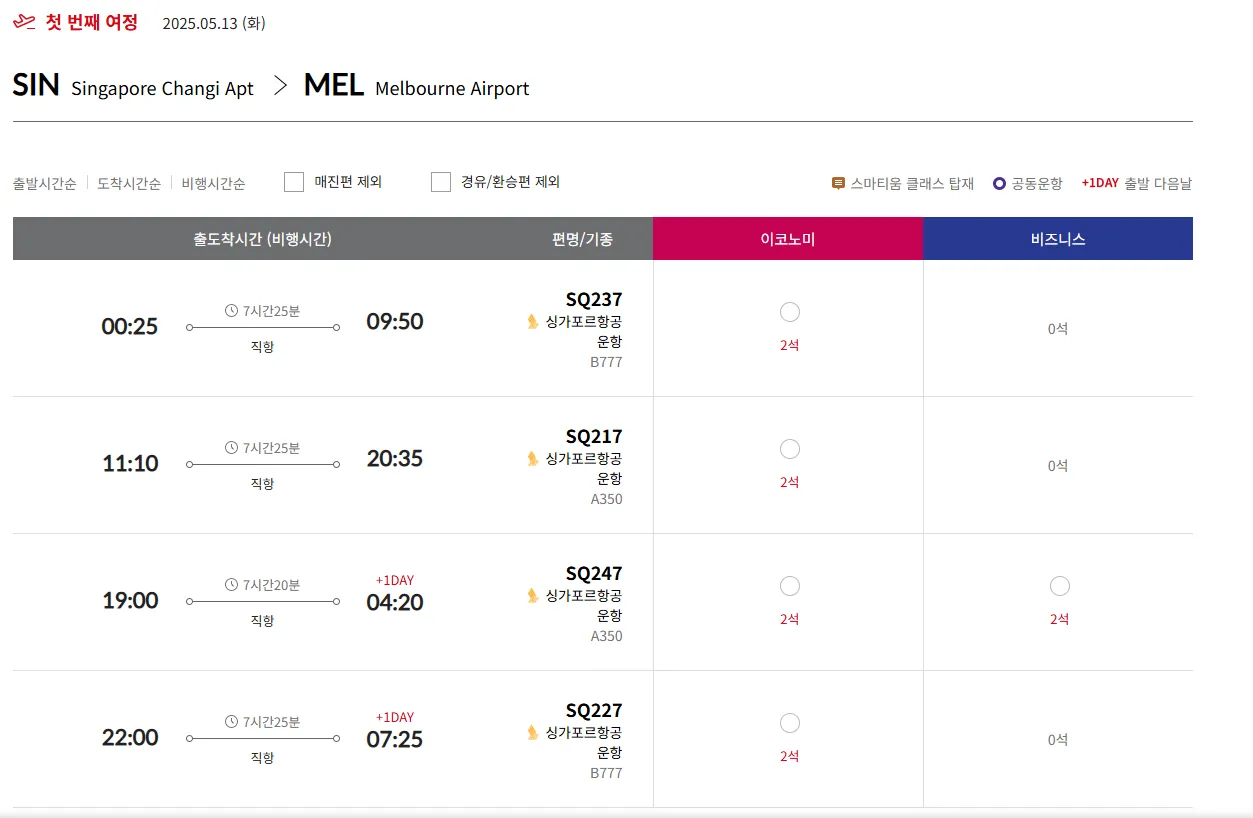Click Singapore Airlines logo beside SQ237
The height and width of the screenshot is (818, 1253).
[x=533, y=321]
